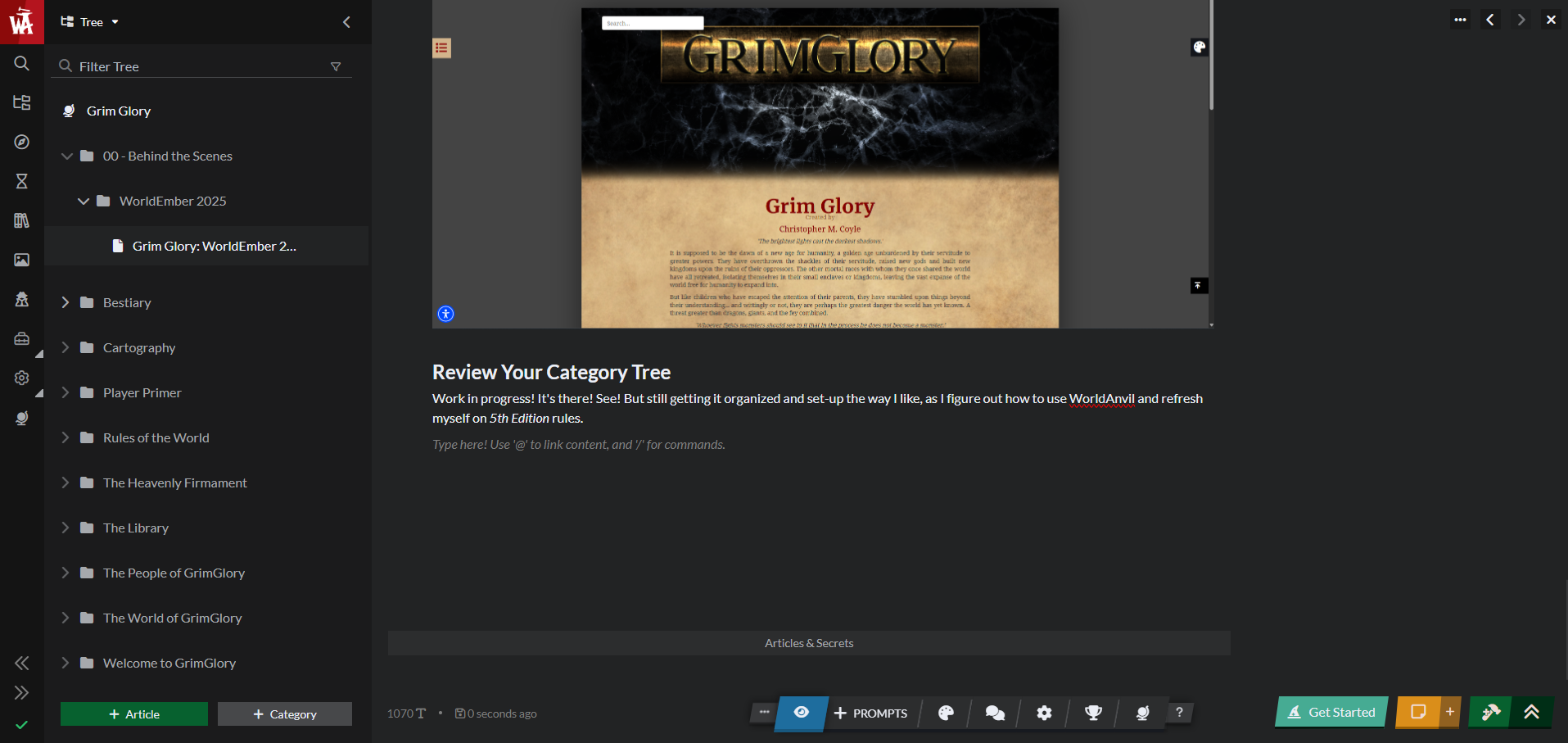Click the palette icon in bottom toolbar

946,713
